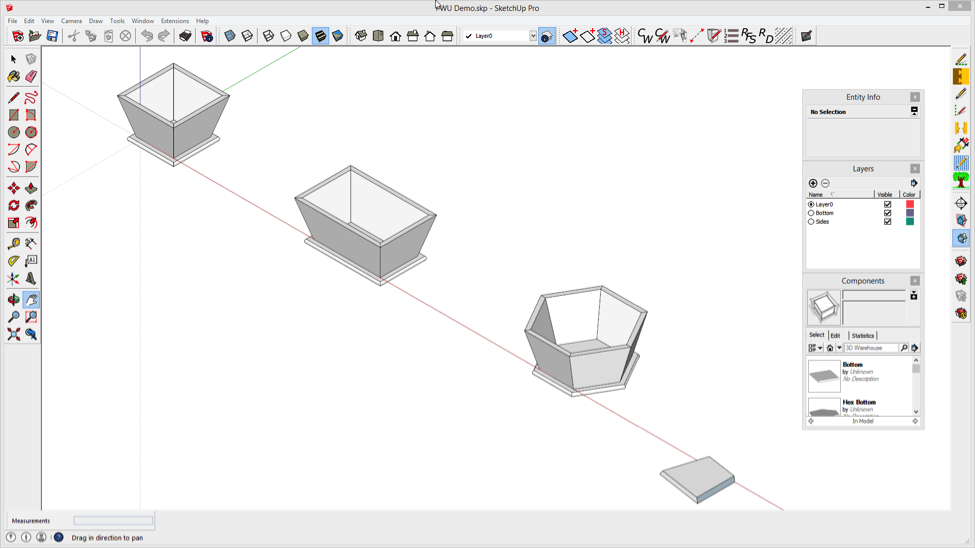Choose the Zoom Extents tool
The width and height of the screenshot is (975, 549).
click(x=14, y=334)
